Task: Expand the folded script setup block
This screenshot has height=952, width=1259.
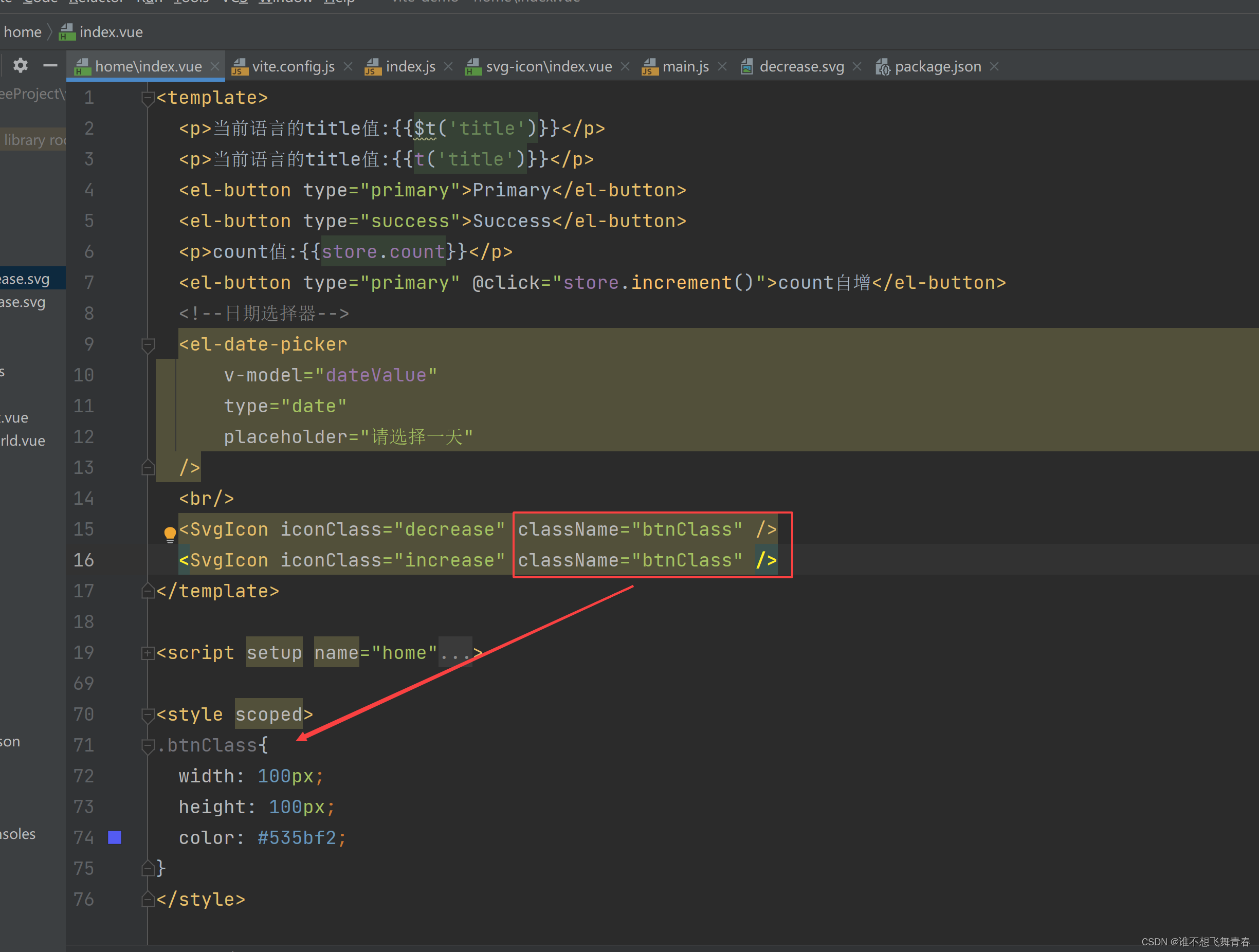Action: [x=148, y=653]
